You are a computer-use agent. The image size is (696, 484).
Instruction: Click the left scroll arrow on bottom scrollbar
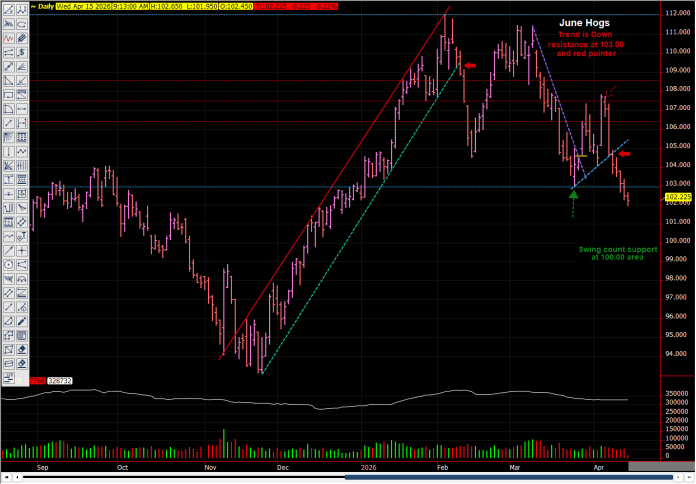pyautogui.click(x=6, y=477)
